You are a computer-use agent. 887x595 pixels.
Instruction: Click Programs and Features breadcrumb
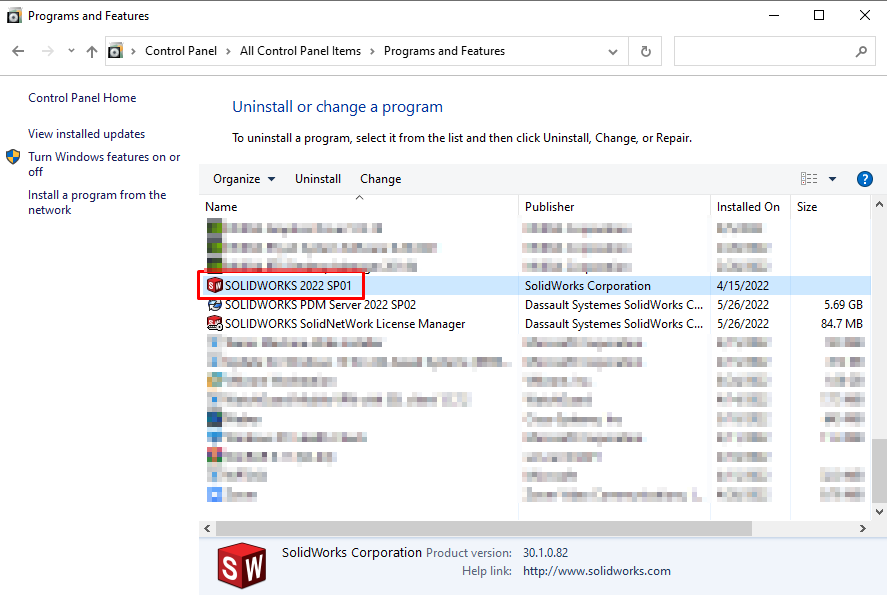click(x=444, y=51)
